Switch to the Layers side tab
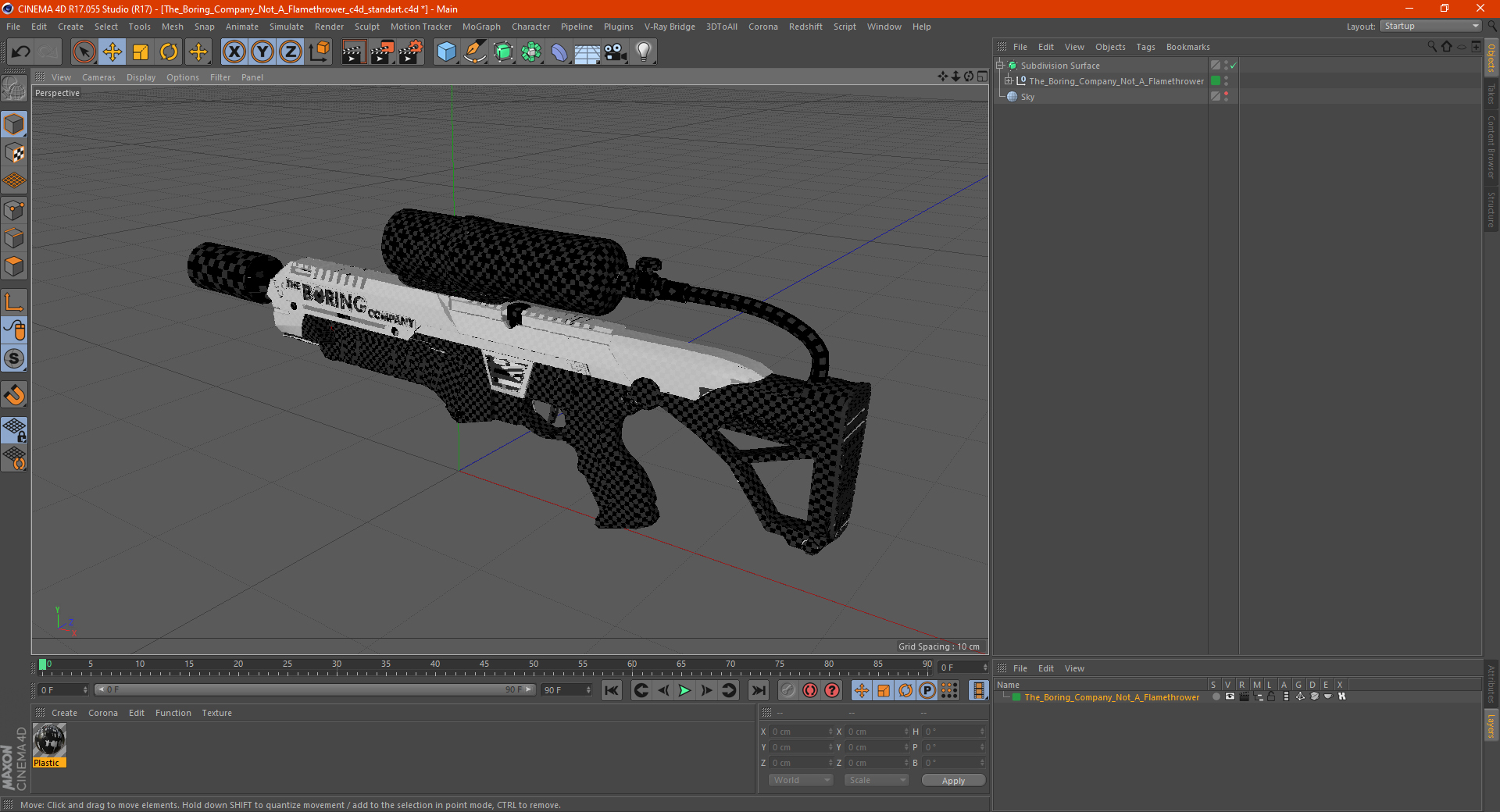Viewport: 1500px width, 812px height. pyautogui.click(x=1491, y=725)
